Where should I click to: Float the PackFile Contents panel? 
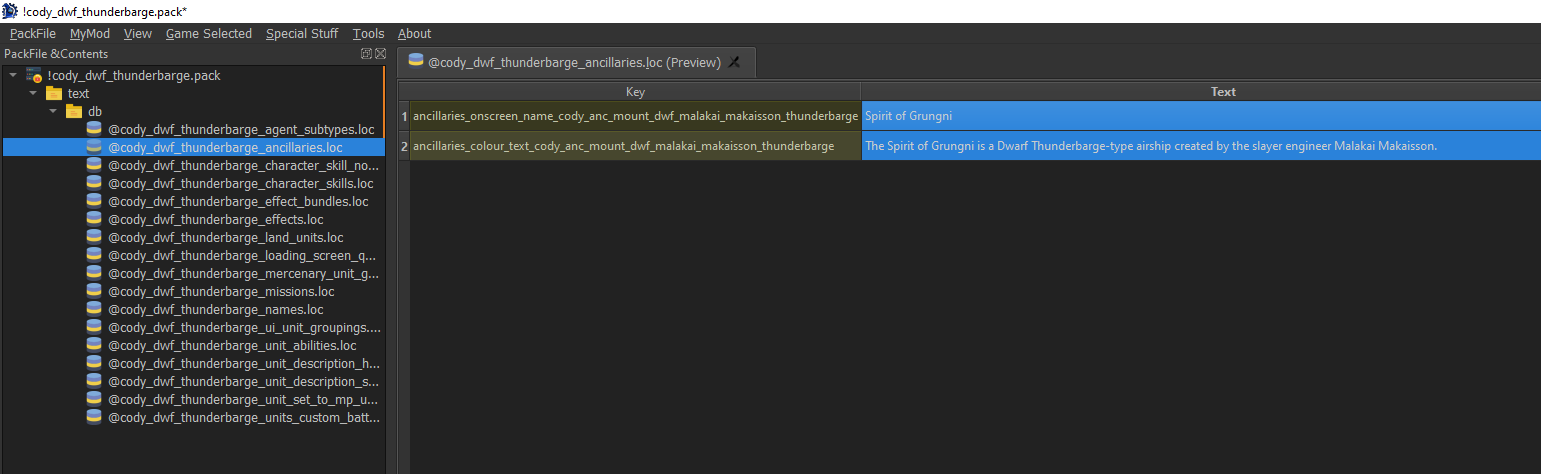(366, 54)
